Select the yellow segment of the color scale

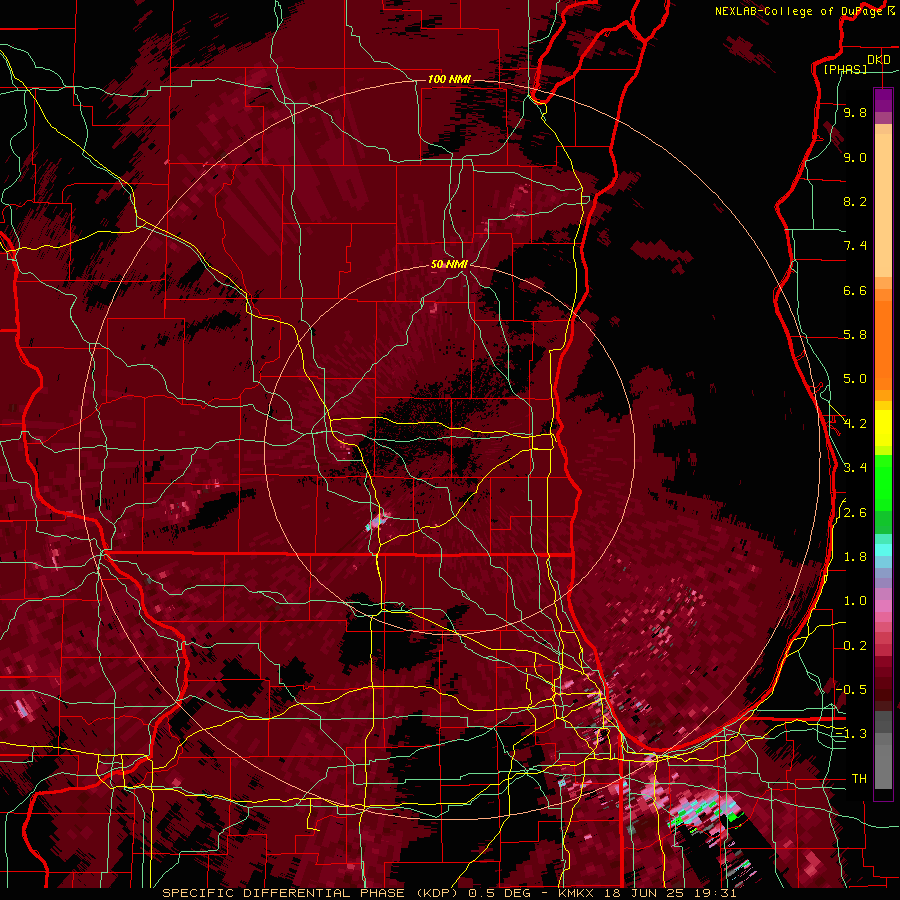[x=883, y=428]
